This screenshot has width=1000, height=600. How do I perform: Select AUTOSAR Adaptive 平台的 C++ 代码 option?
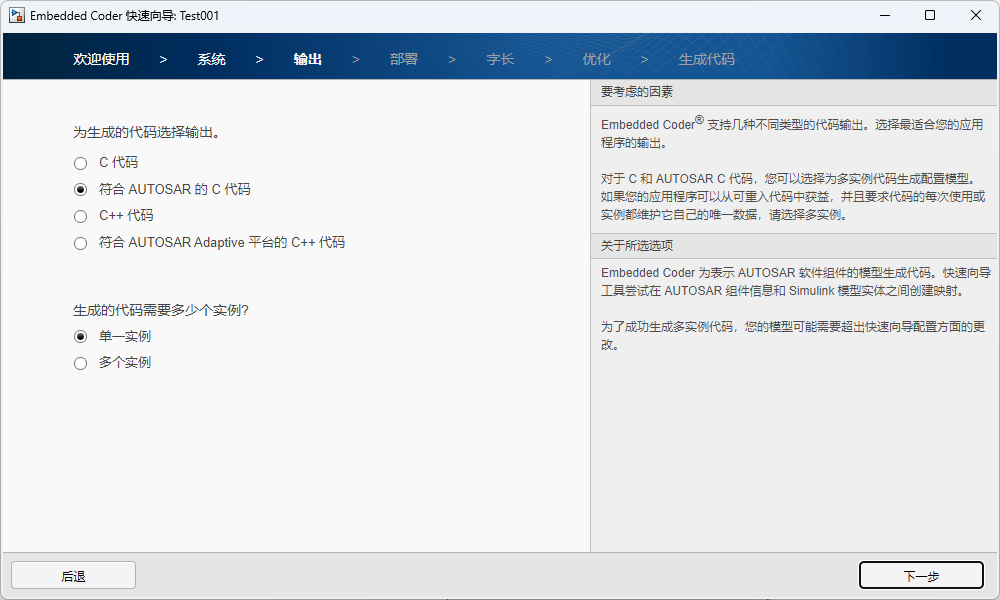click(80, 243)
